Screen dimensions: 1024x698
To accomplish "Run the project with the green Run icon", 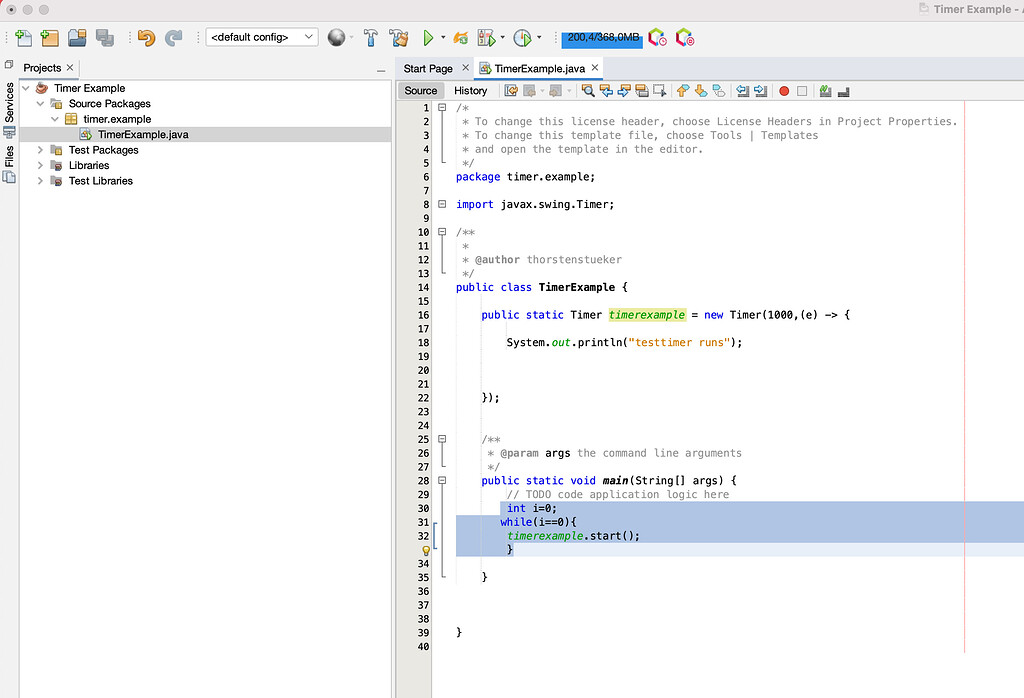I will tap(428, 37).
